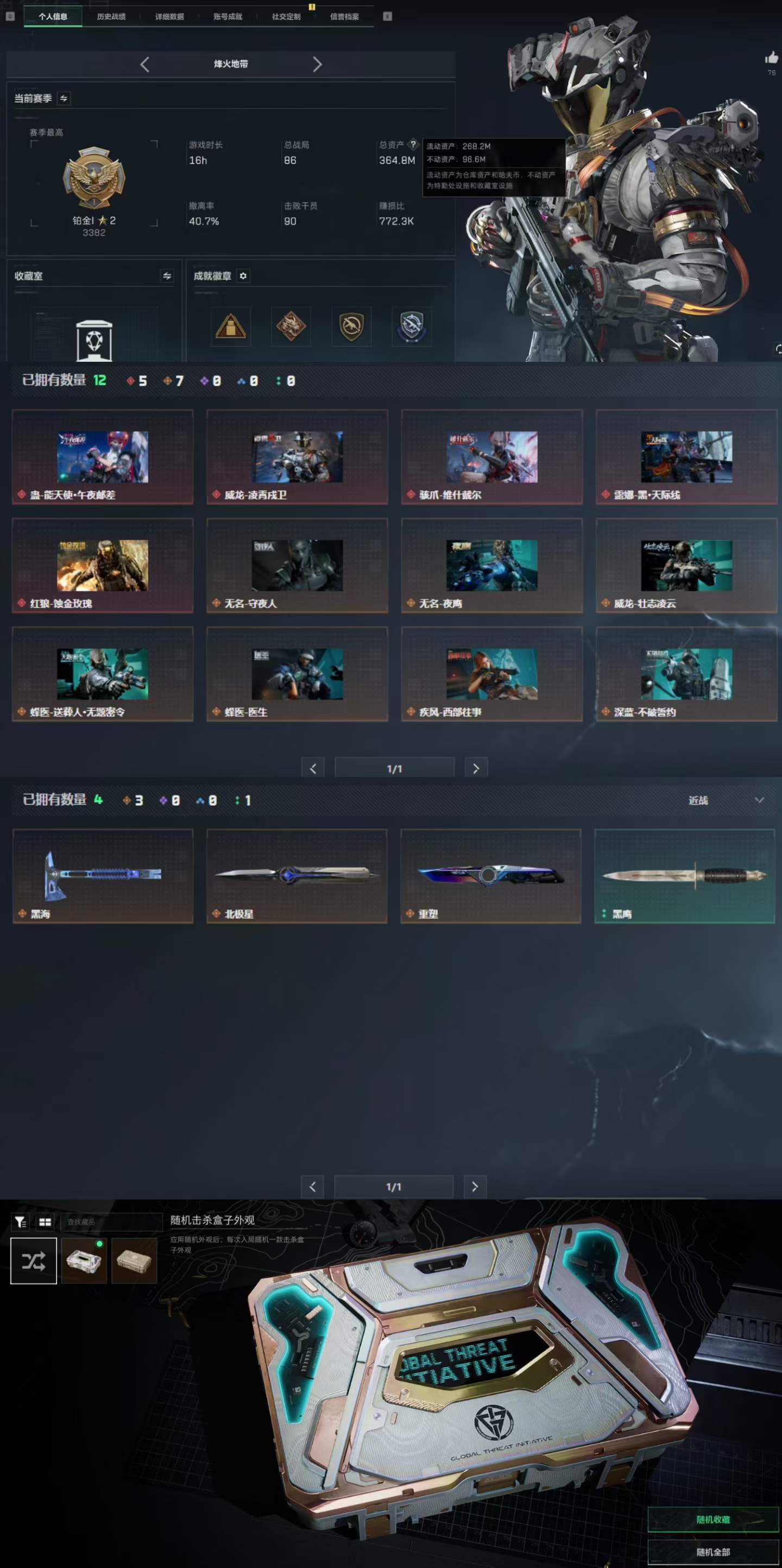
Task: Select the shield-shaped achievement badge
Action: click(351, 327)
